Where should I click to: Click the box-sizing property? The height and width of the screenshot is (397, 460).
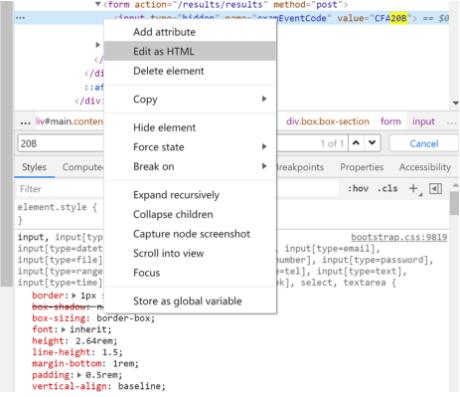(94, 318)
